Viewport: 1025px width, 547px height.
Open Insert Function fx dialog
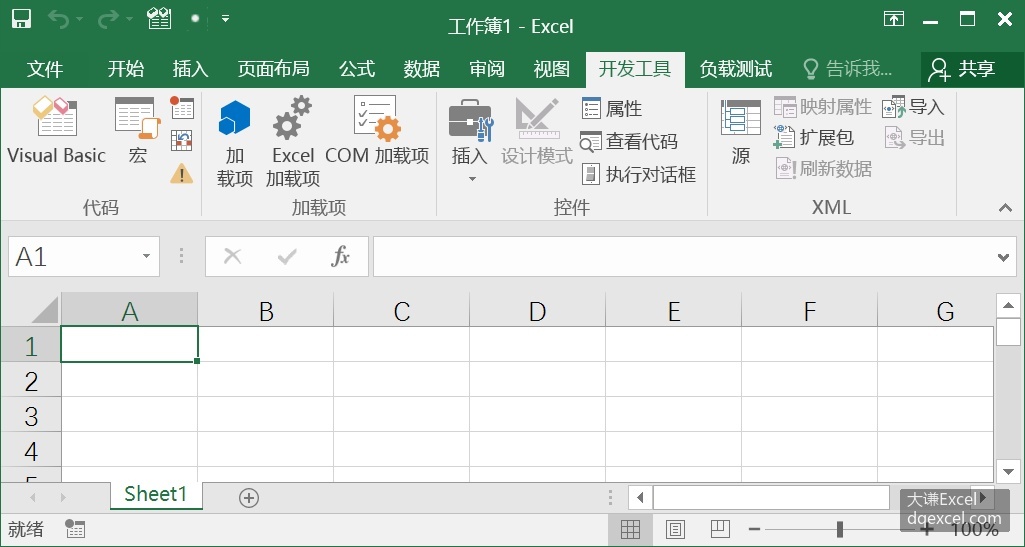[x=341, y=256]
